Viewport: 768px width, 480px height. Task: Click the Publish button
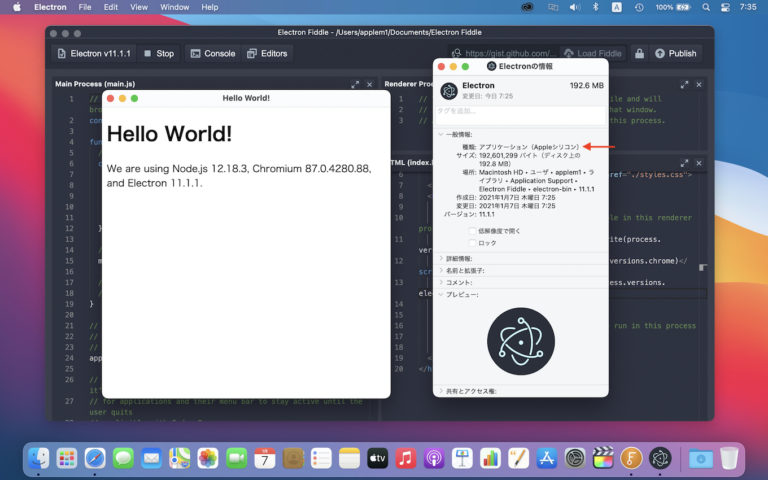click(x=675, y=54)
